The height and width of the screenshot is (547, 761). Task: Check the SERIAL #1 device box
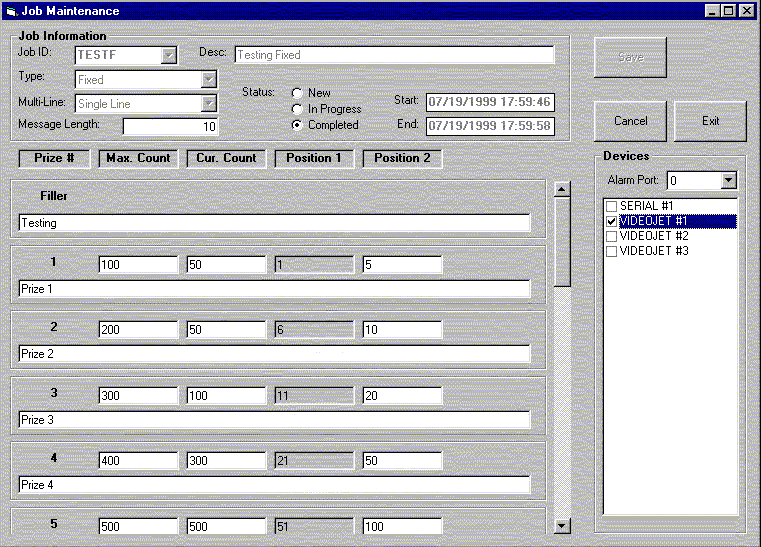tap(612, 206)
